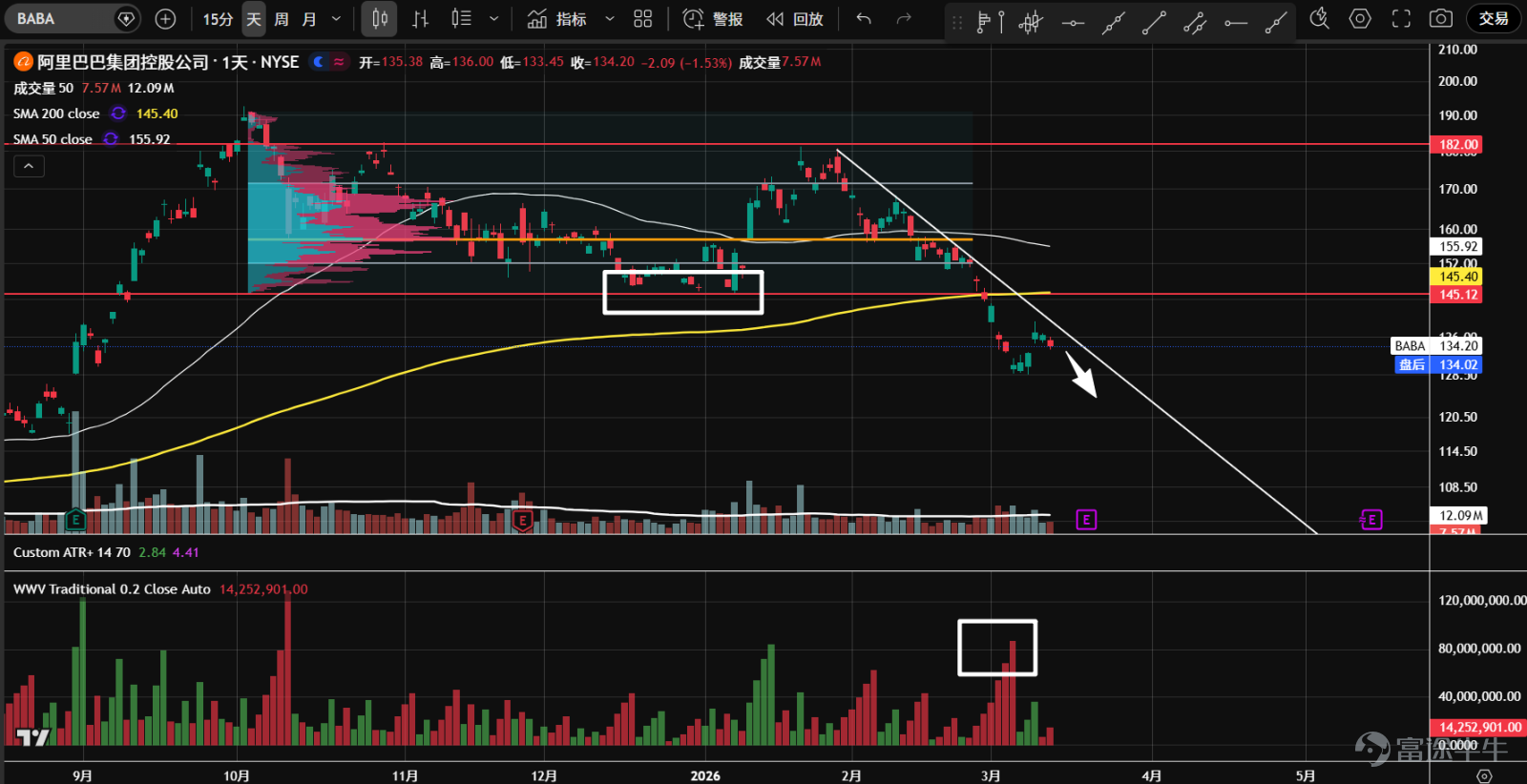This screenshot has height=784, width=1527.
Task: Click the 交易 trade button
Action: click(1494, 18)
